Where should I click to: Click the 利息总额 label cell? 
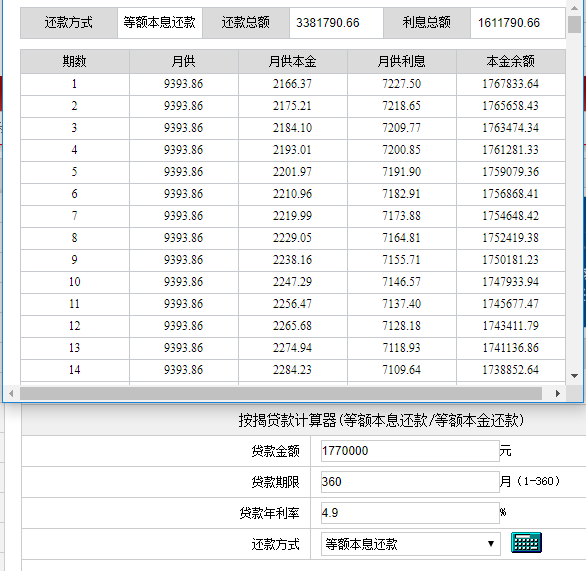(427, 22)
